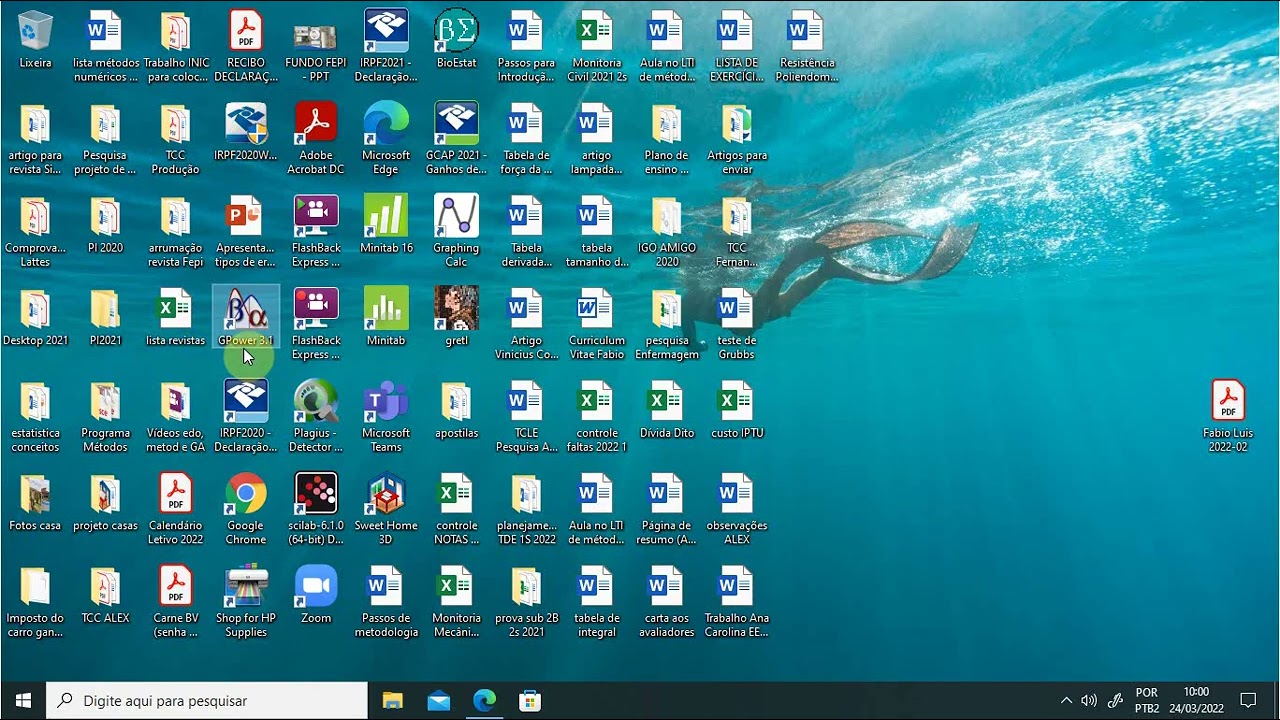
Task: Open the pen workspace tray icon
Action: pyautogui.click(x=1116, y=701)
